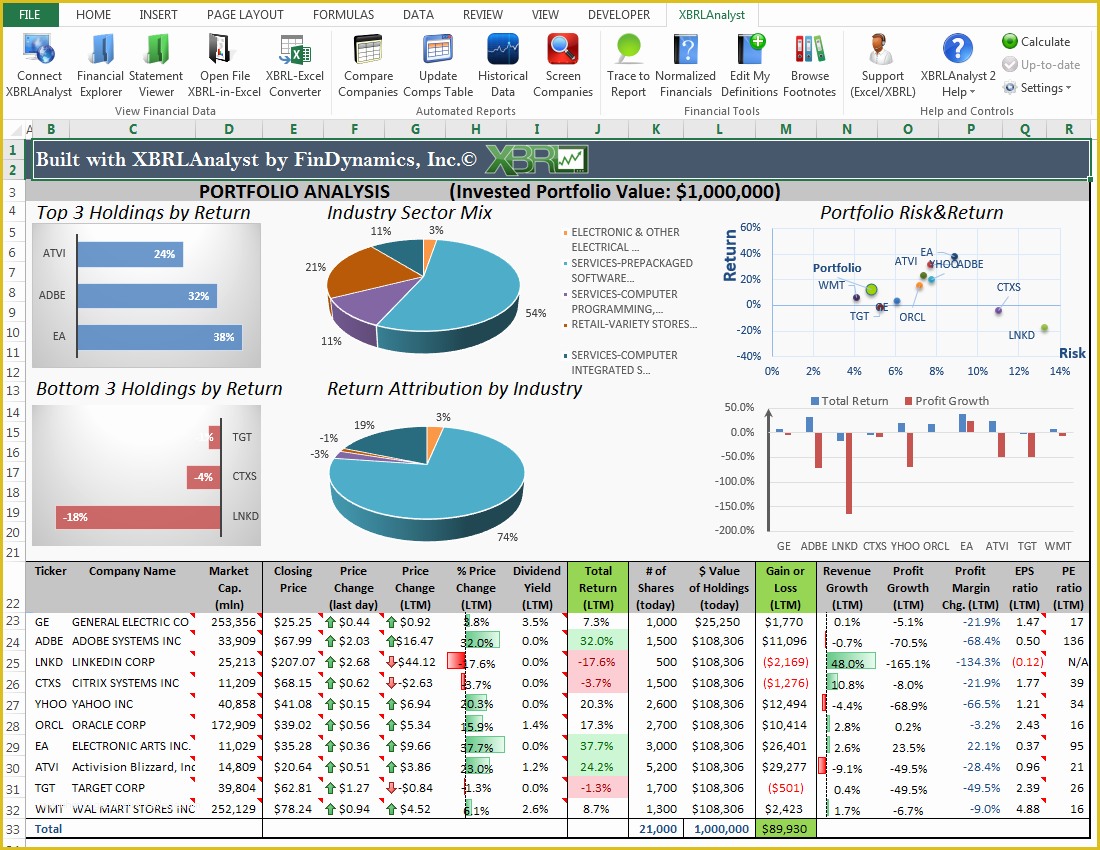Open the Historical Data tool
1100x850 pixels.
pyautogui.click(x=502, y=60)
